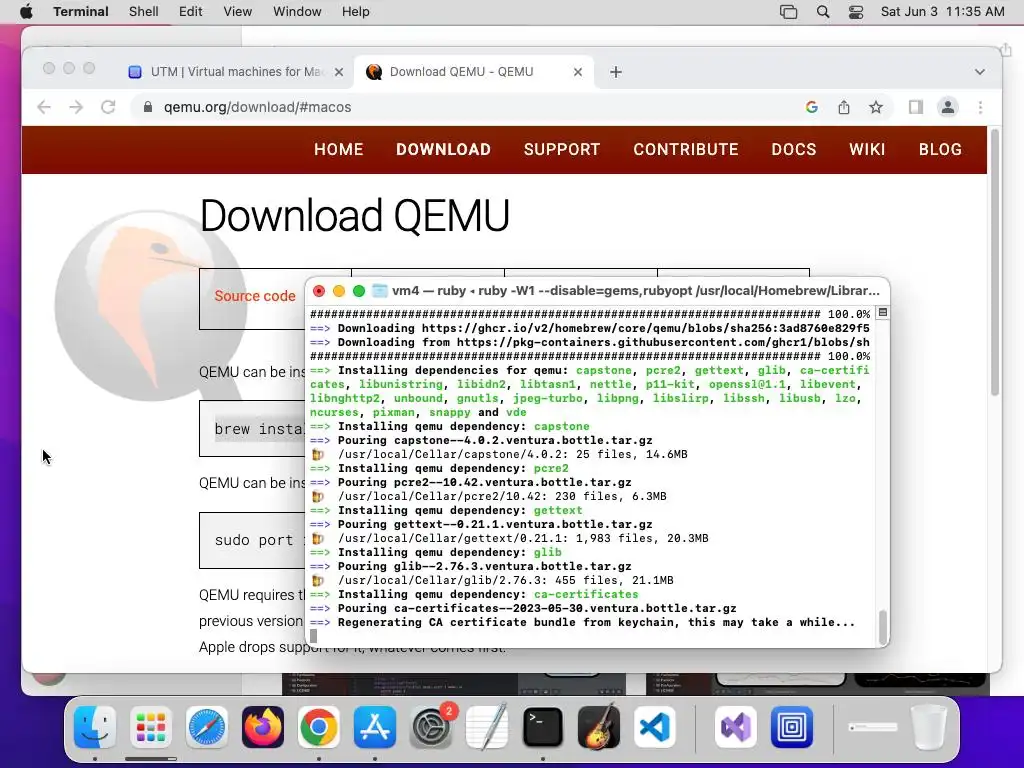
Task: Click the screen mirroring menu bar icon
Action: (x=788, y=12)
